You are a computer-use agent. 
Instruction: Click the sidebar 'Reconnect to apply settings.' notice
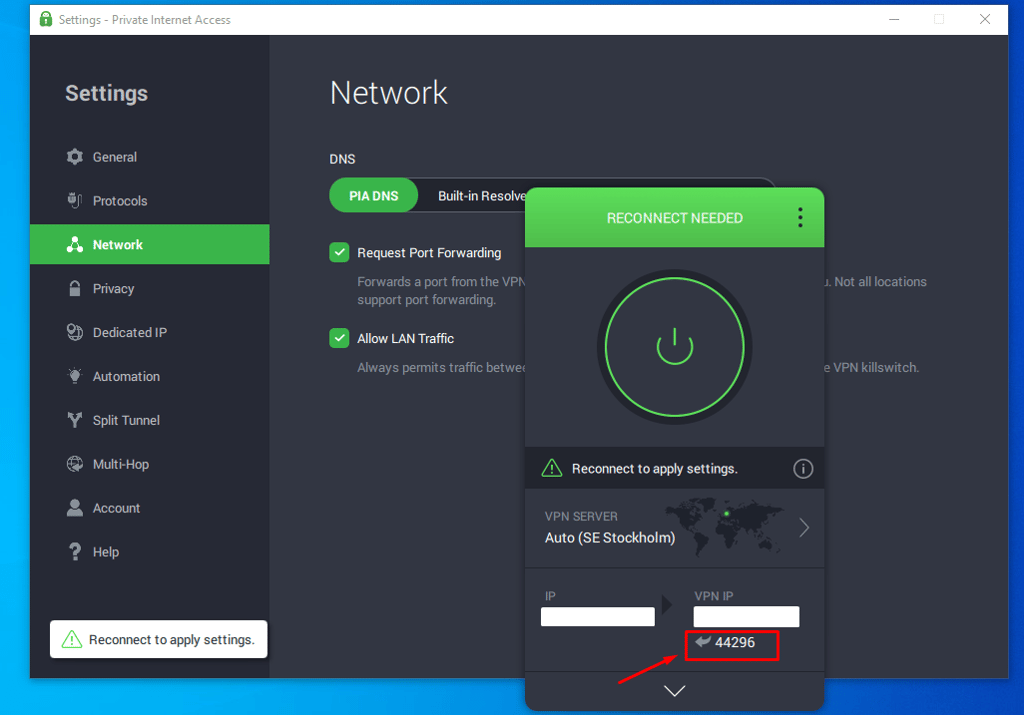tap(159, 639)
